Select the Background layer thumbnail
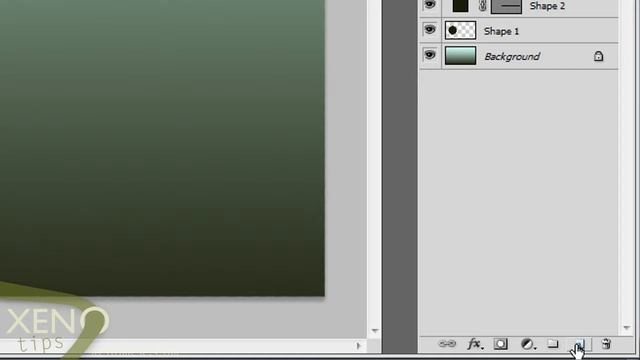The height and width of the screenshot is (360, 640). [460, 56]
